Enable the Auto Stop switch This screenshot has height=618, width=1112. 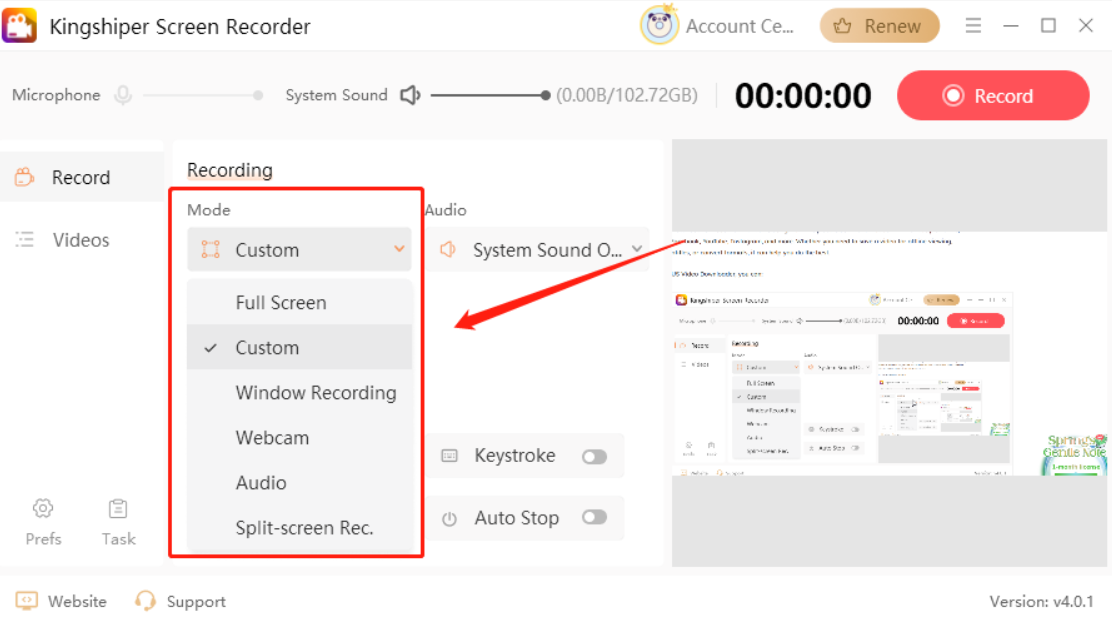(x=594, y=518)
